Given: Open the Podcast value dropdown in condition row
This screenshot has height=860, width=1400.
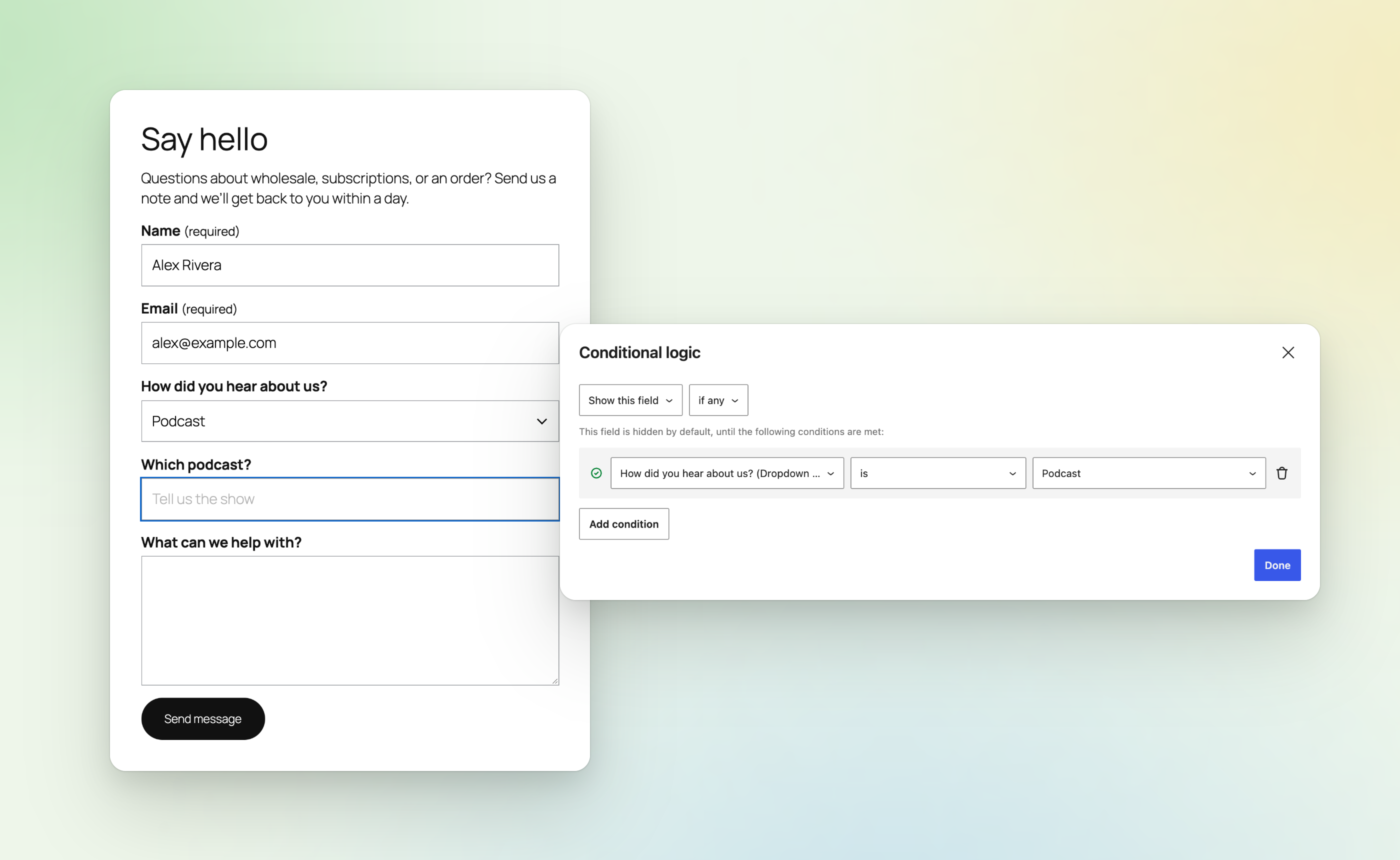Looking at the screenshot, I should pos(1148,473).
